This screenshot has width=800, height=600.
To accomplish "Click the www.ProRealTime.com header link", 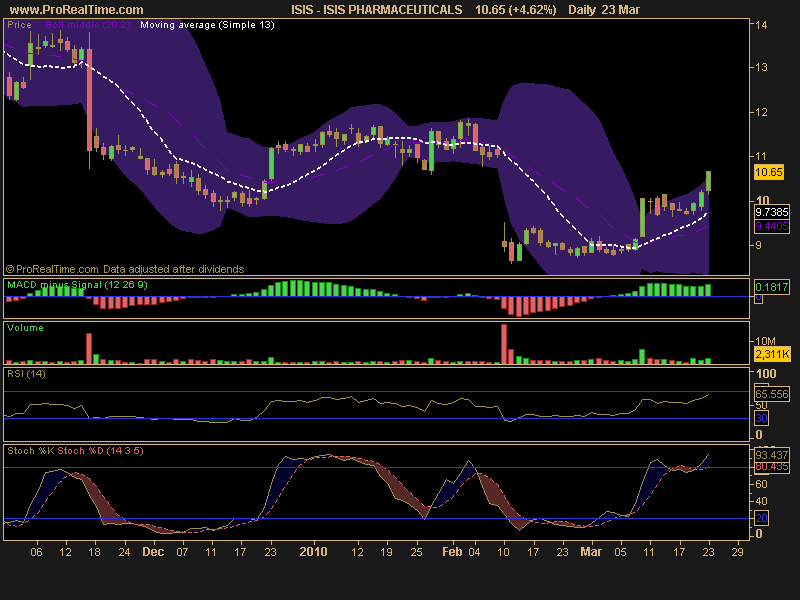I will (x=77, y=10).
